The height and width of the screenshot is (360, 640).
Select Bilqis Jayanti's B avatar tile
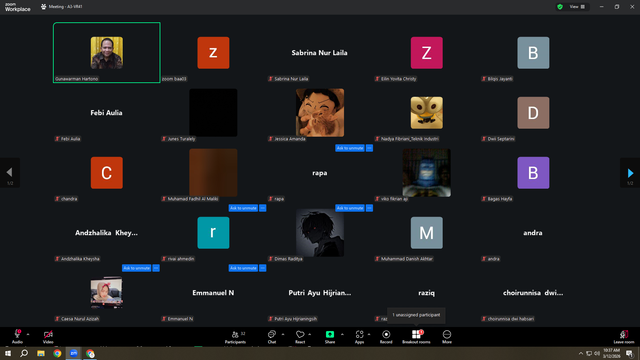click(533, 53)
